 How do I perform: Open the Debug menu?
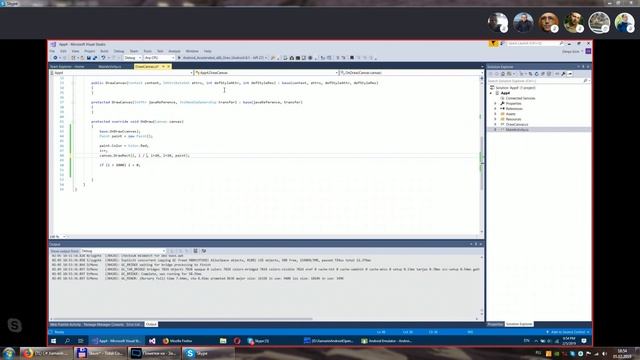point(119,51)
